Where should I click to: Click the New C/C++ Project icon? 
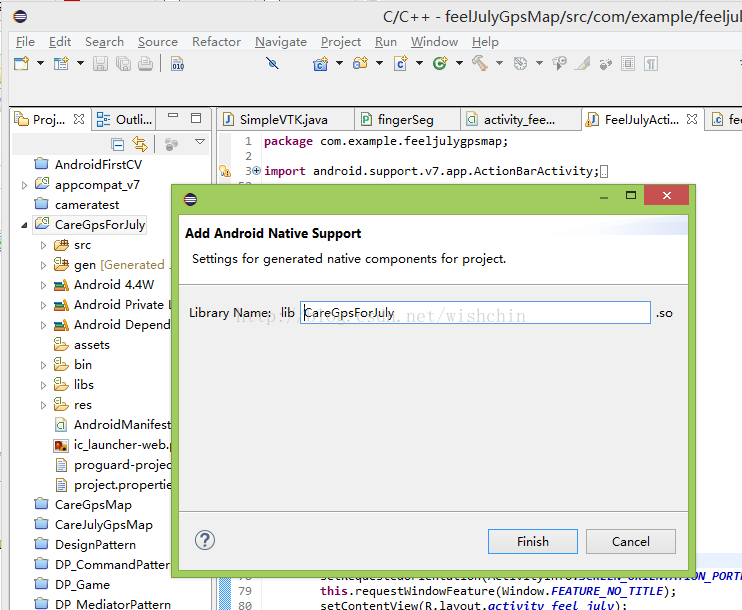(320, 63)
